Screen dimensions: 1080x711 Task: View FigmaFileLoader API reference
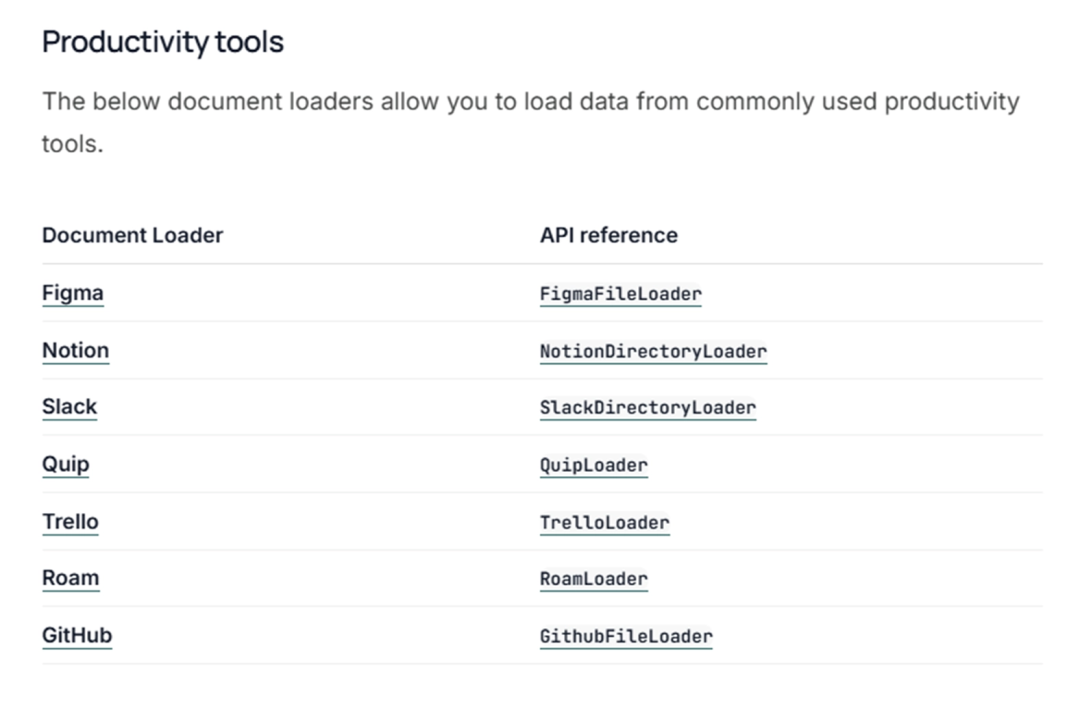pyautogui.click(x=620, y=294)
